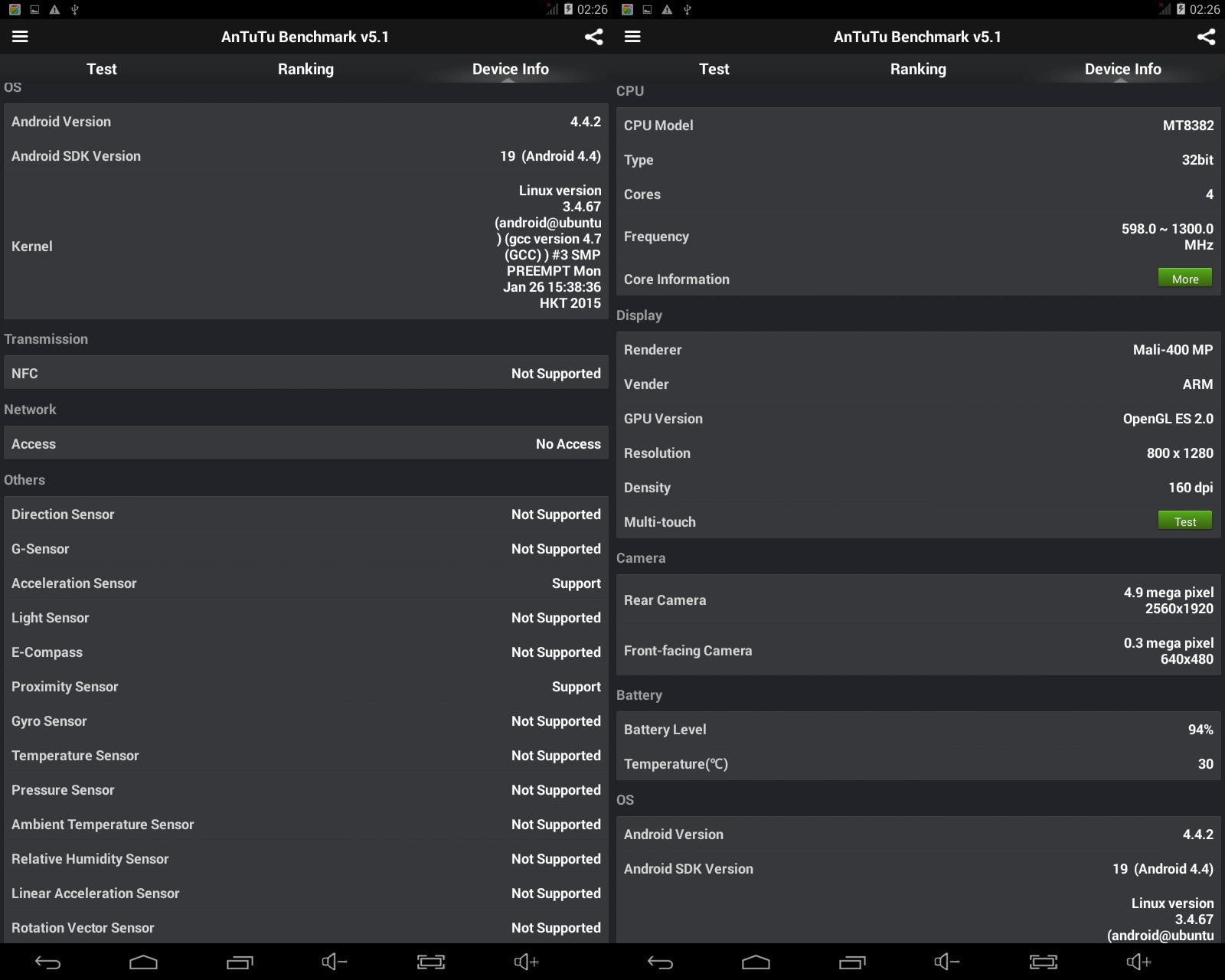
Task: Tap the volume down icon in right screen
Action: point(947,962)
